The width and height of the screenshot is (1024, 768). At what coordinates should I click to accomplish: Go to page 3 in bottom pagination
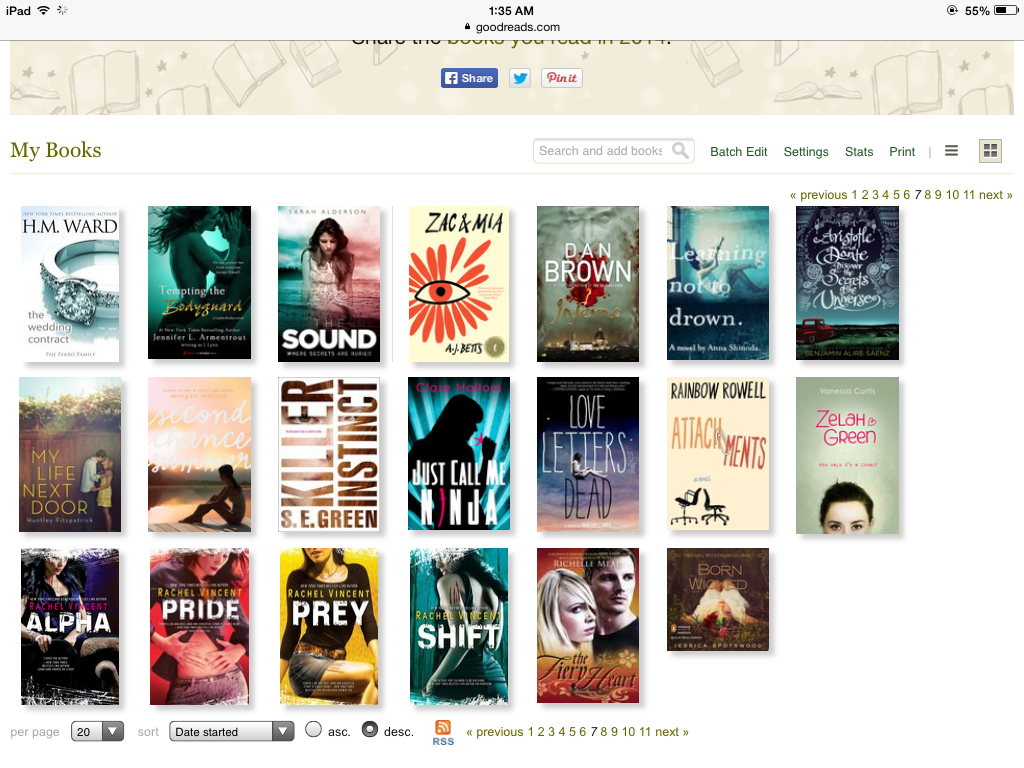(551, 731)
